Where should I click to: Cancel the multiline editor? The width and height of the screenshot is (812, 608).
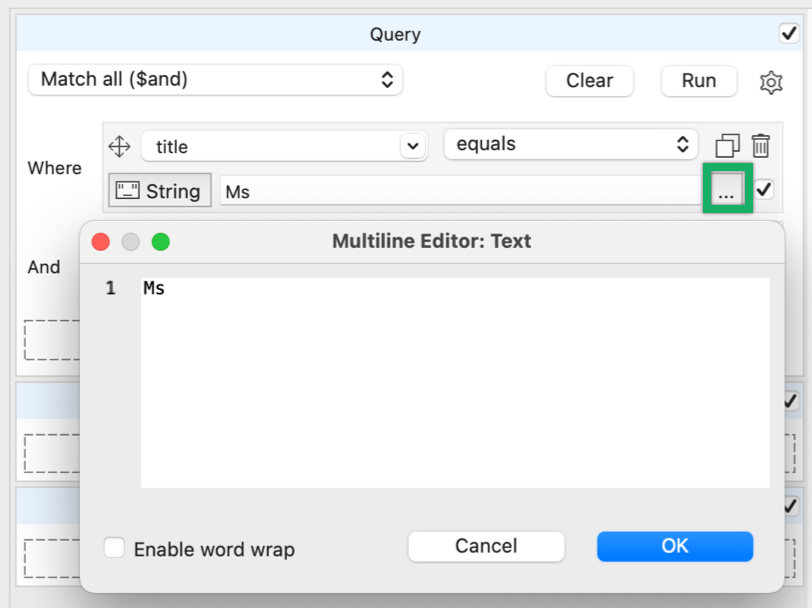(x=486, y=546)
